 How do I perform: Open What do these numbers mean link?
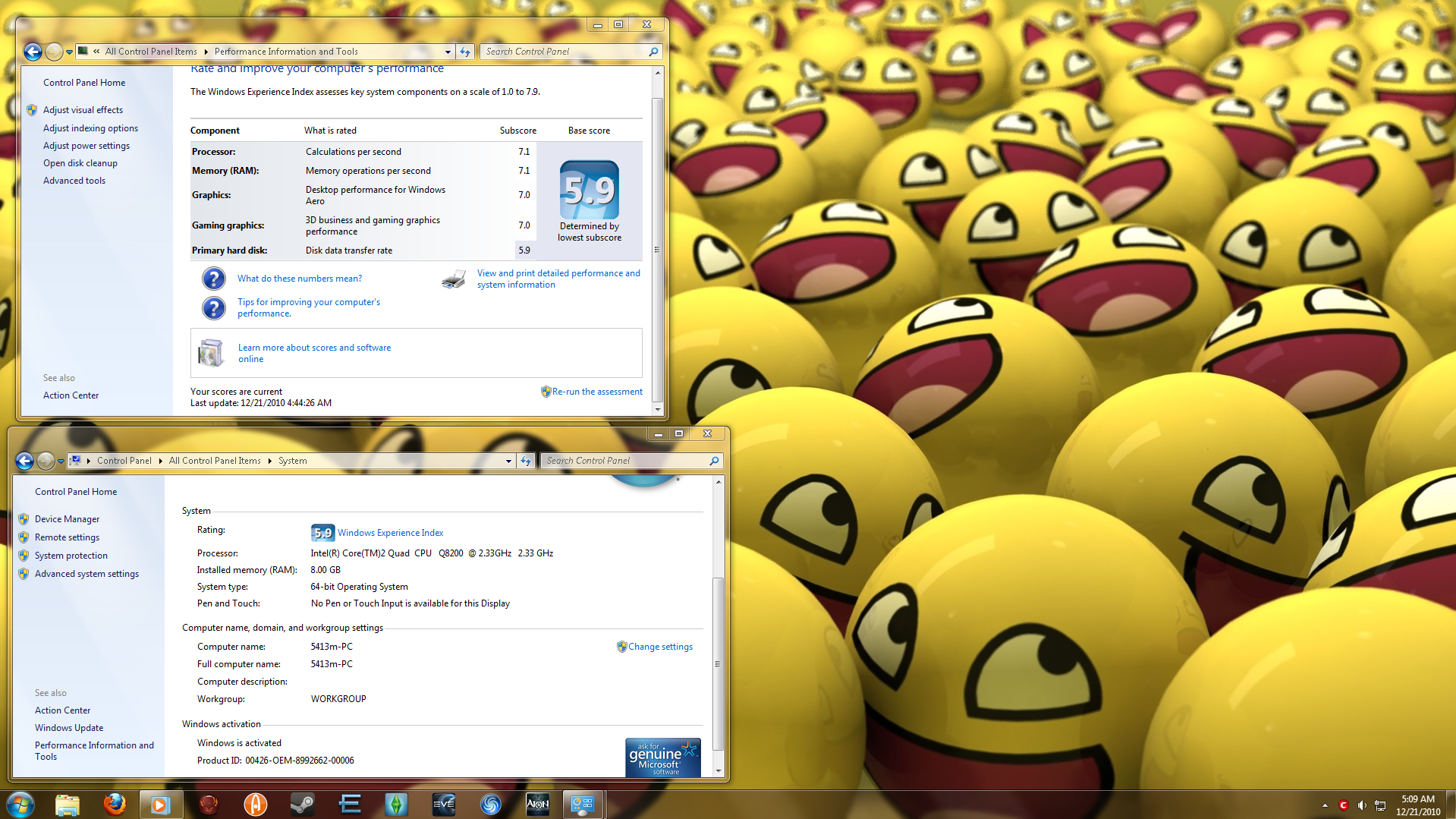tap(300, 279)
